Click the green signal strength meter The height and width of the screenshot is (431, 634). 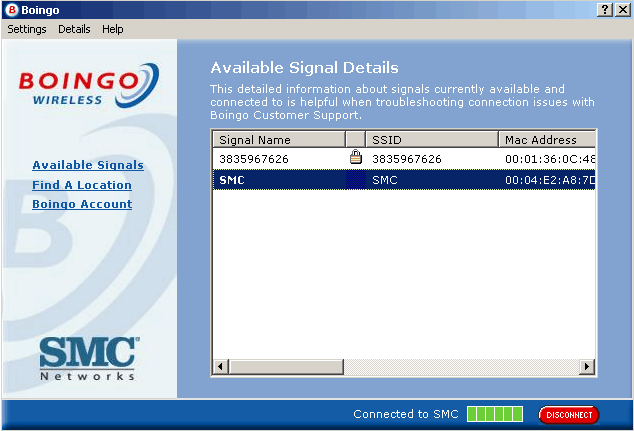coord(495,414)
